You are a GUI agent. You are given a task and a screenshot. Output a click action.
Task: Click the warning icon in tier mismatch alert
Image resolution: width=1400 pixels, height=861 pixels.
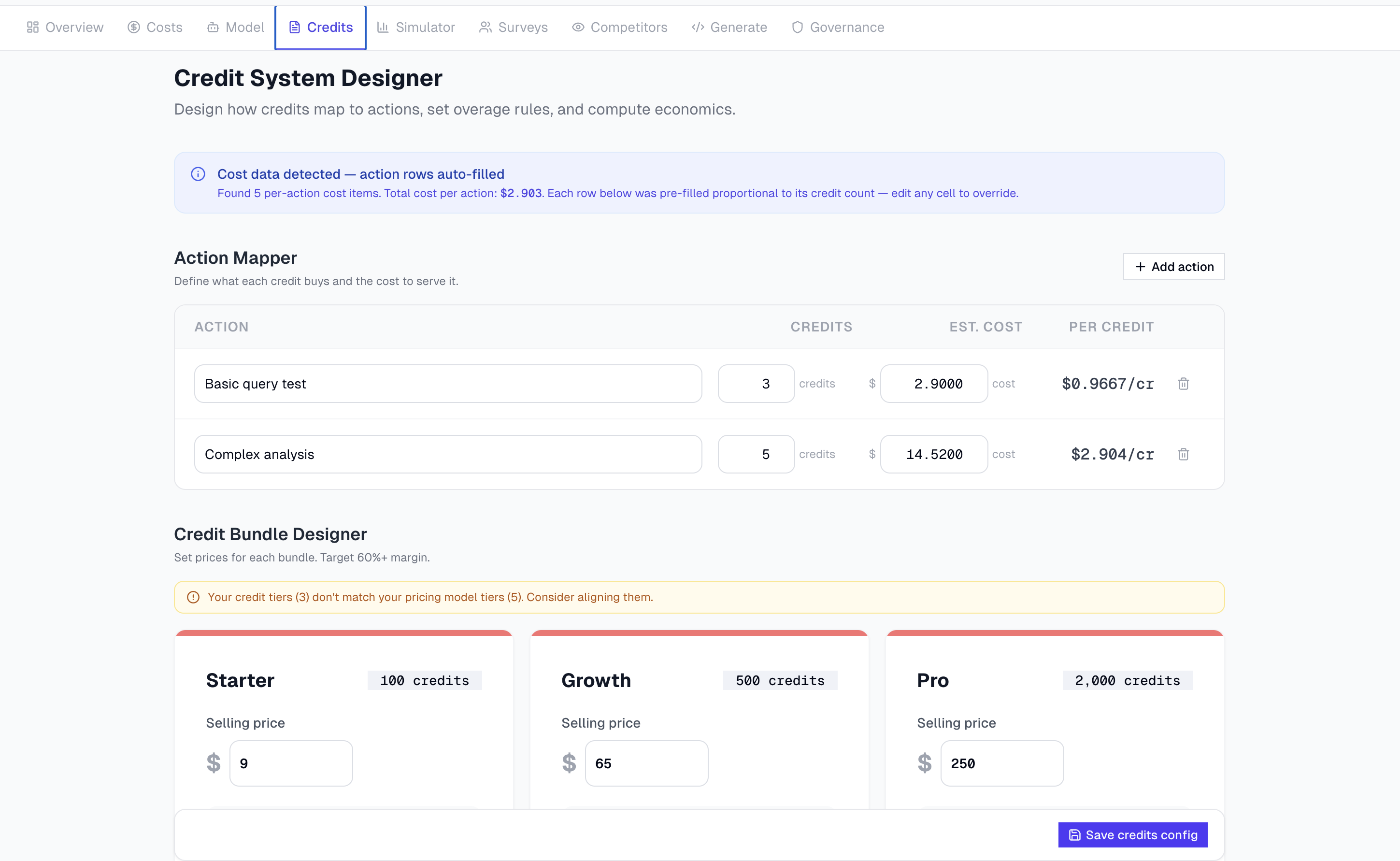[194, 597]
